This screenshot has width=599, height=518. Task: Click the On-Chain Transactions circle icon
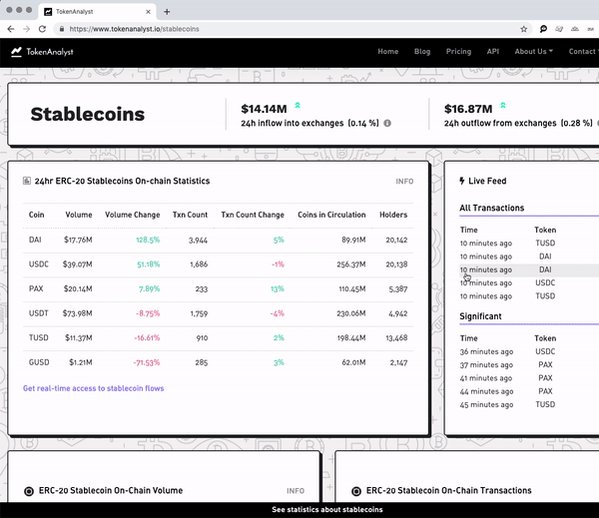[x=356, y=491]
